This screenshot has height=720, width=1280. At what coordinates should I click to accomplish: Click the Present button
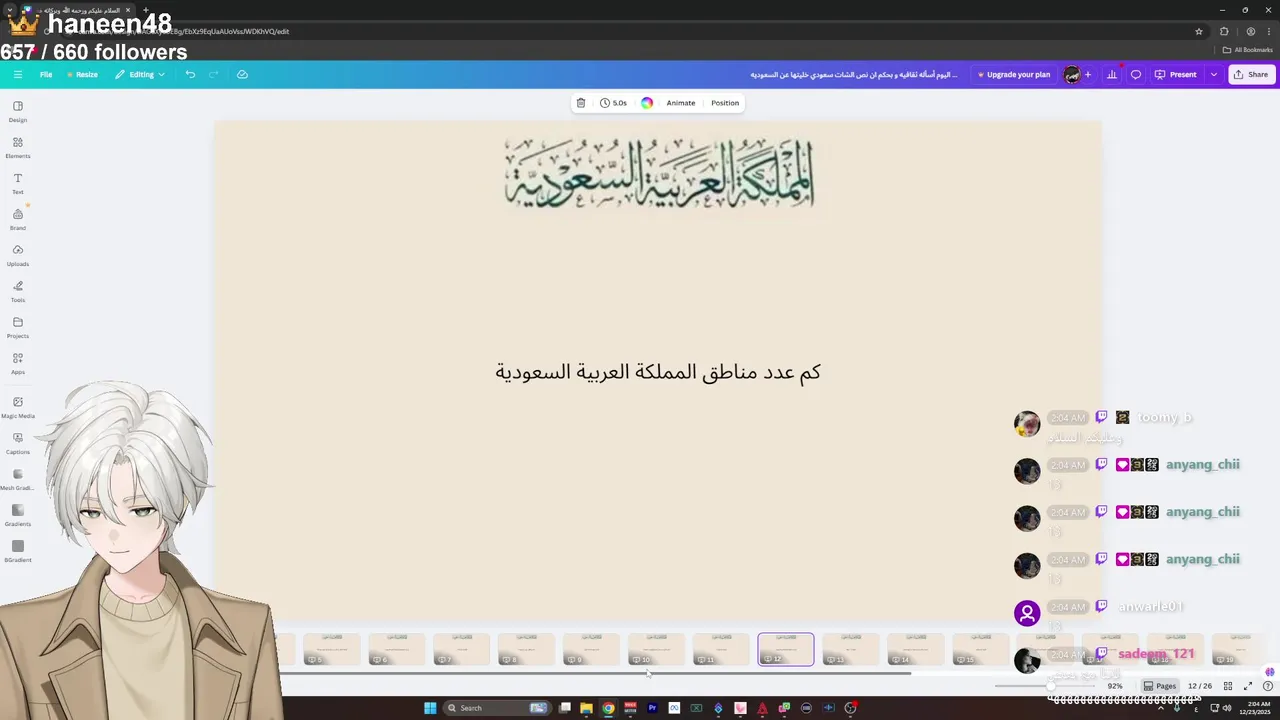[1176, 75]
